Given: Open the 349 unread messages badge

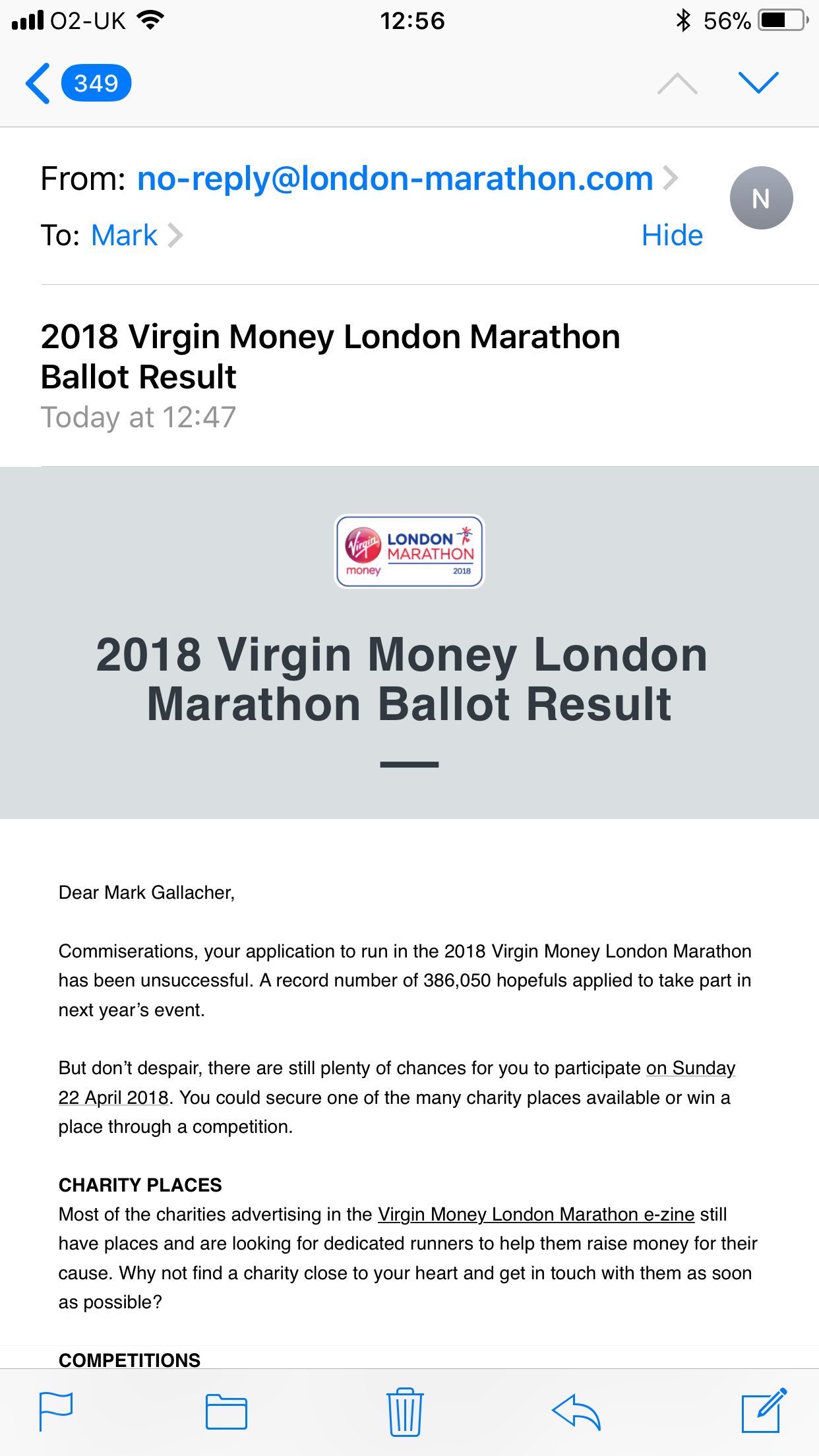Looking at the screenshot, I should click(x=96, y=84).
